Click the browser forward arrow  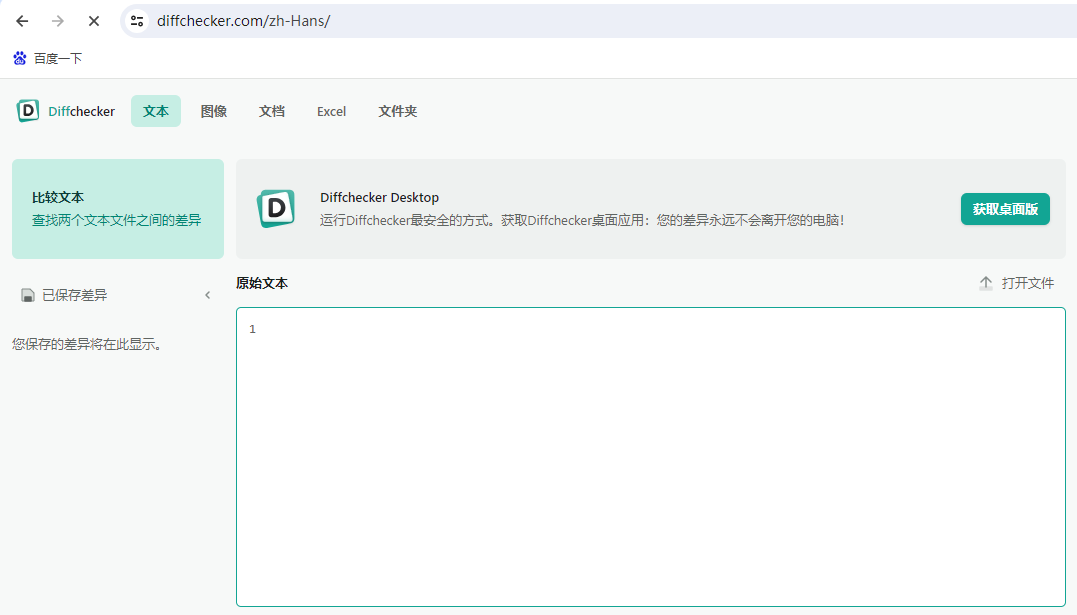[58, 21]
